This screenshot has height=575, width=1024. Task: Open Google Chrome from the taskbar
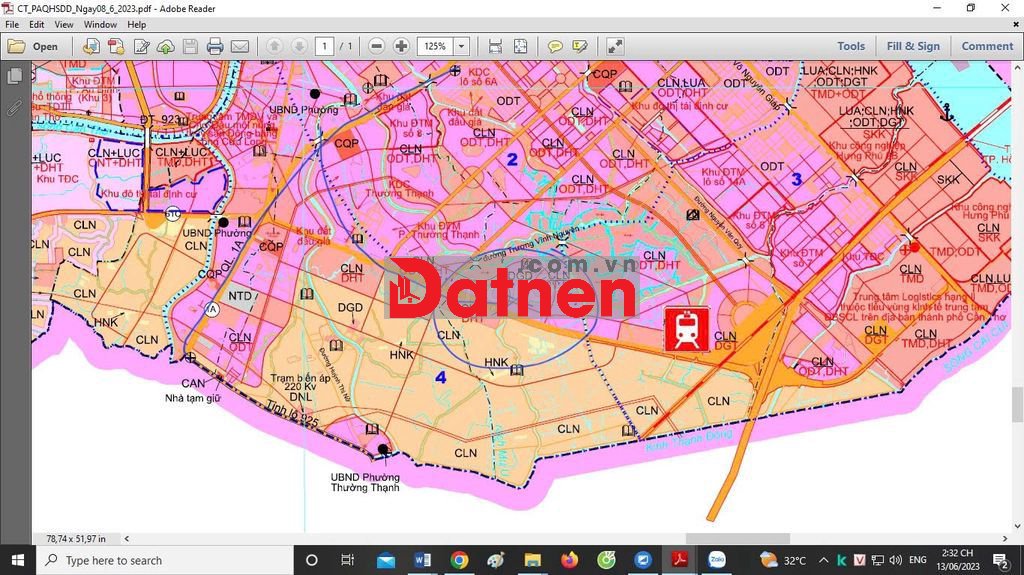pyautogui.click(x=459, y=560)
